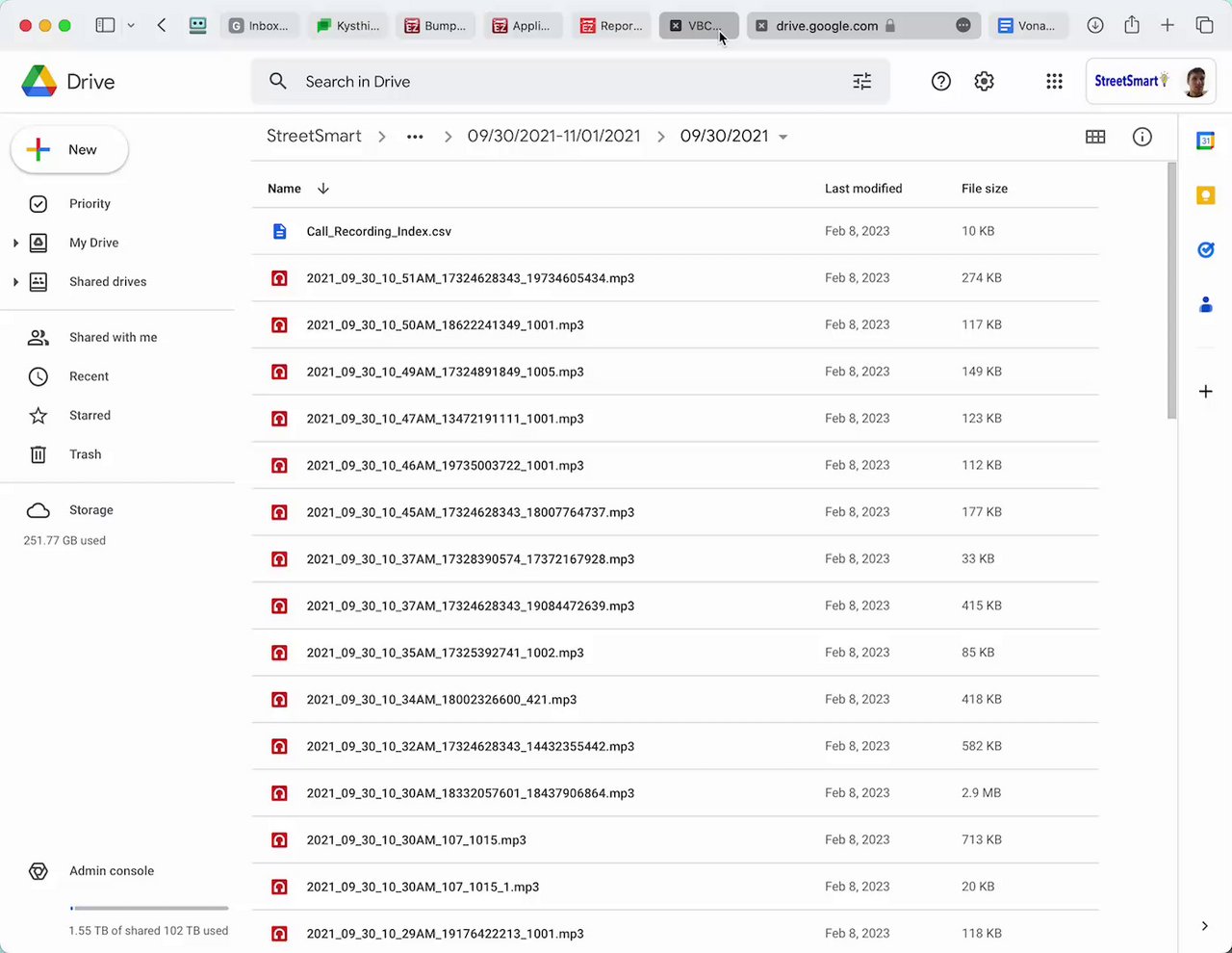Open the Google apps grid launcher
Viewport: 1232px width, 953px height.
click(1054, 82)
